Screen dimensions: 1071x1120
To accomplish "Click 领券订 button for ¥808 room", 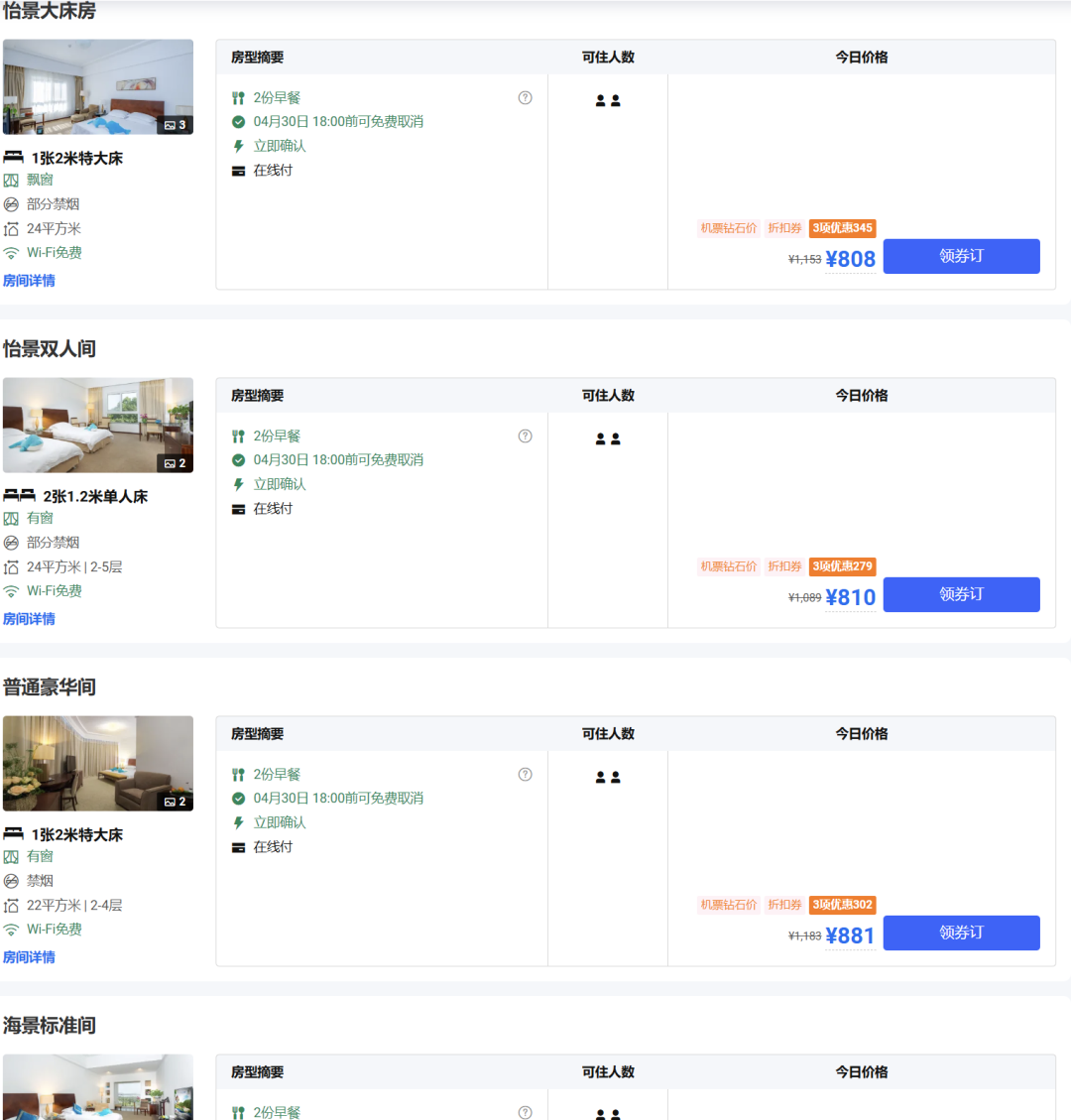I will (961, 256).
